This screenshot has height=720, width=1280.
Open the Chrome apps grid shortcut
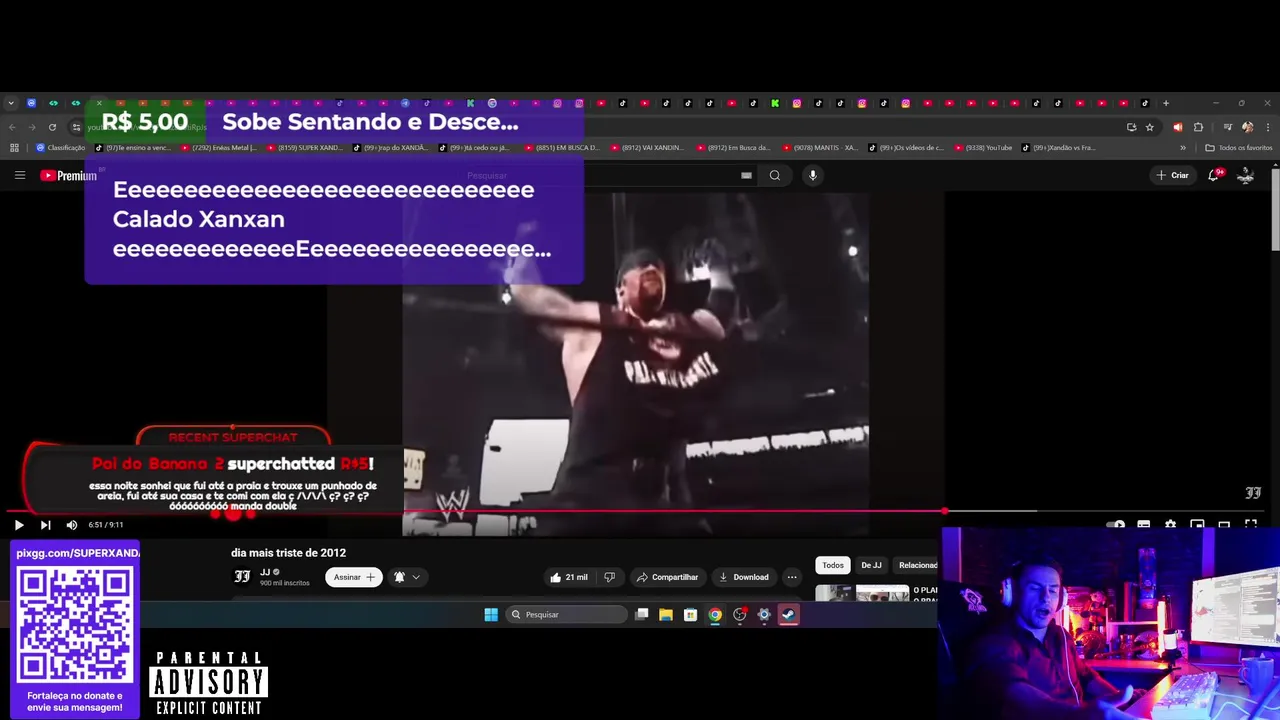[14, 148]
